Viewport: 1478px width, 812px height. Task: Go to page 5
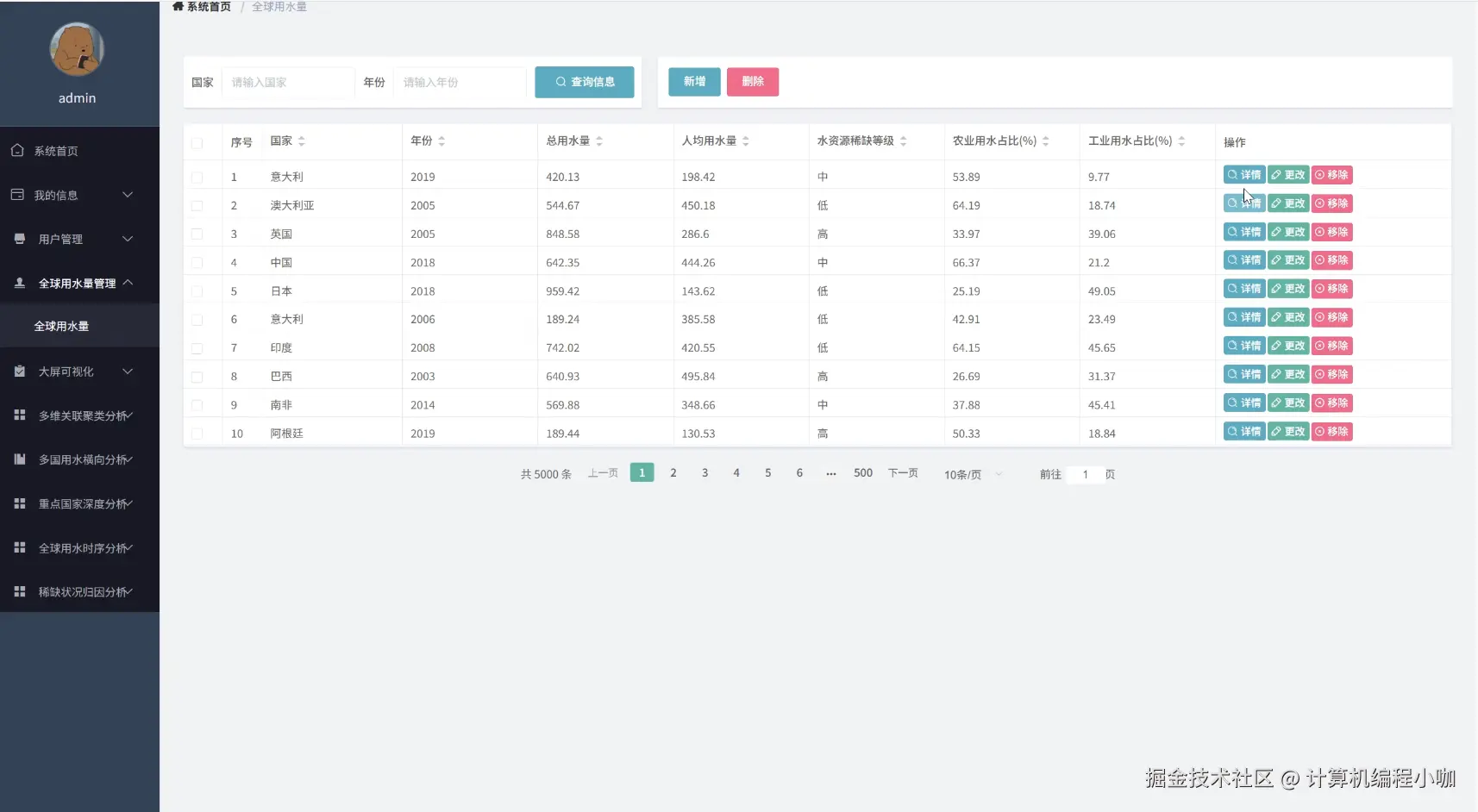coord(768,473)
